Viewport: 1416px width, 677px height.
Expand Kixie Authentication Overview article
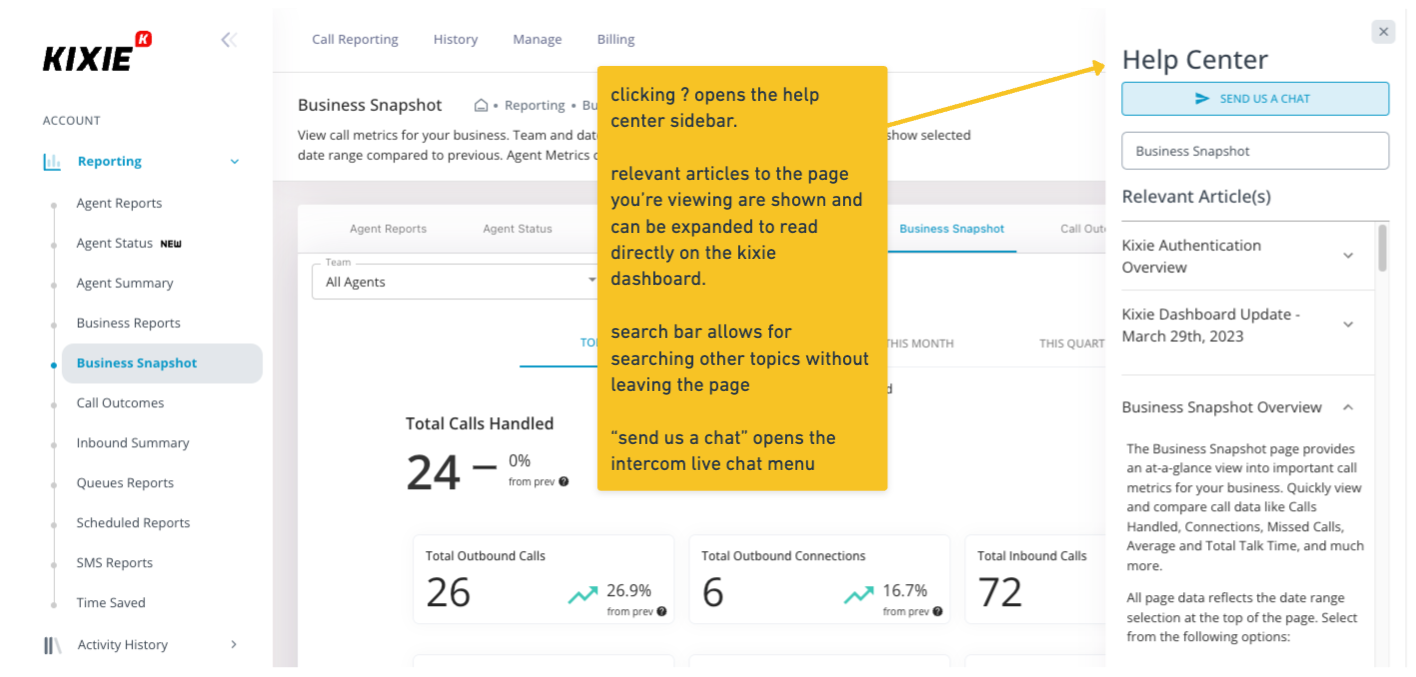point(1348,256)
